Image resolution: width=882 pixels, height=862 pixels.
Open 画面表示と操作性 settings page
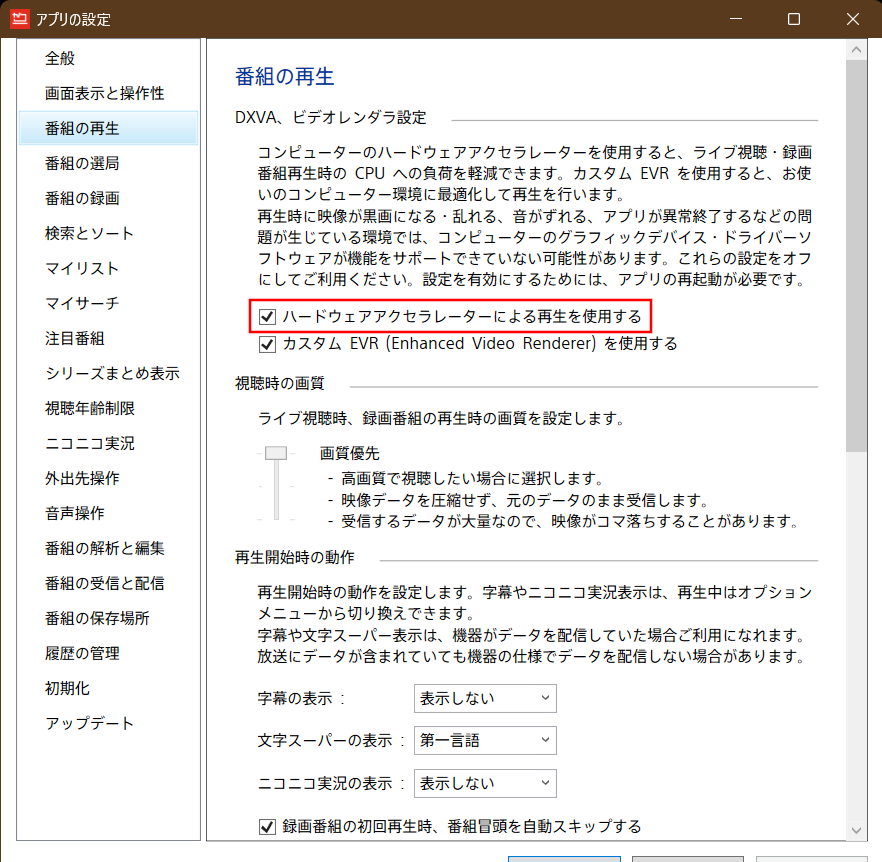104,93
